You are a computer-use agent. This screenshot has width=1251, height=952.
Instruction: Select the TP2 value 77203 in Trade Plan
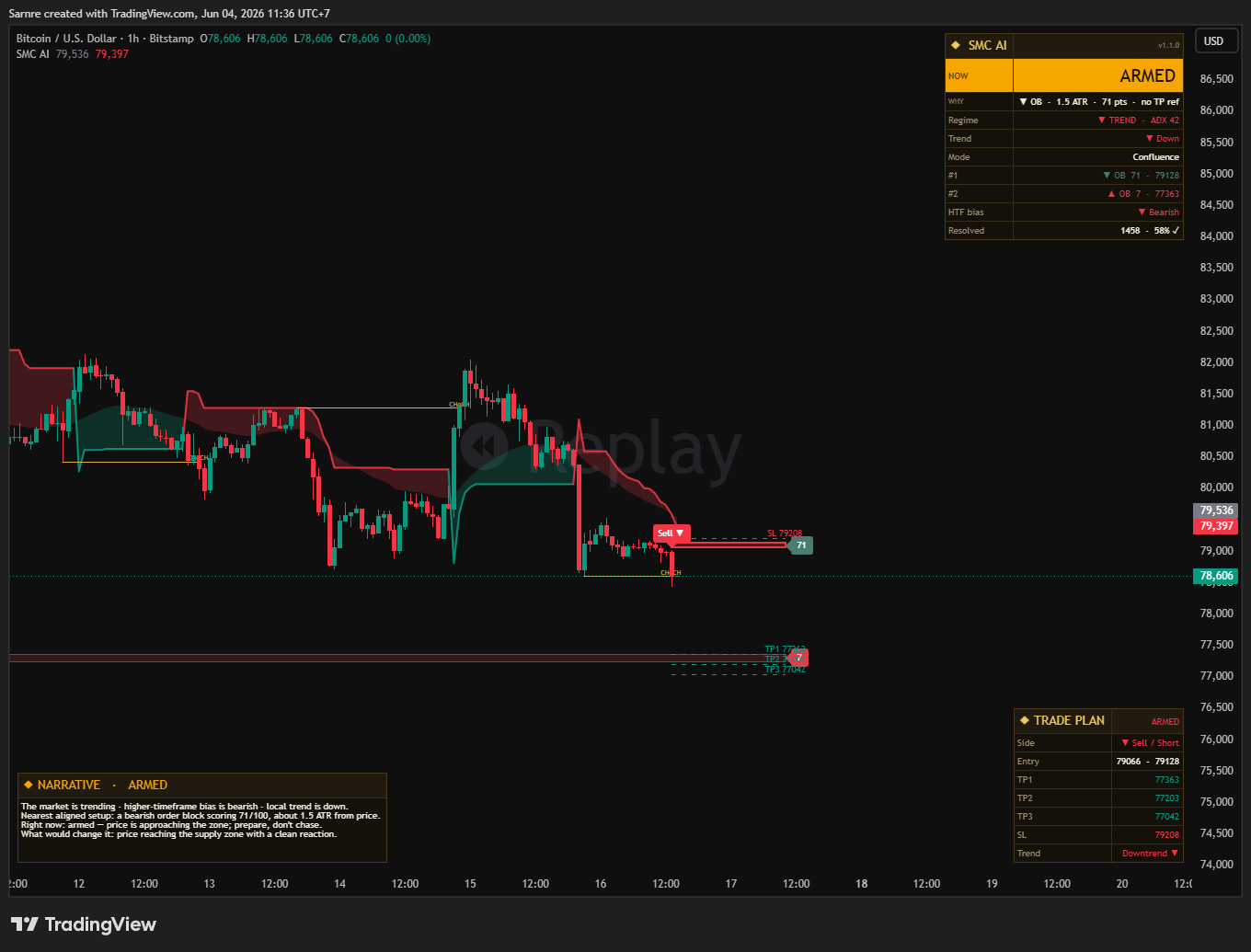click(x=1166, y=798)
